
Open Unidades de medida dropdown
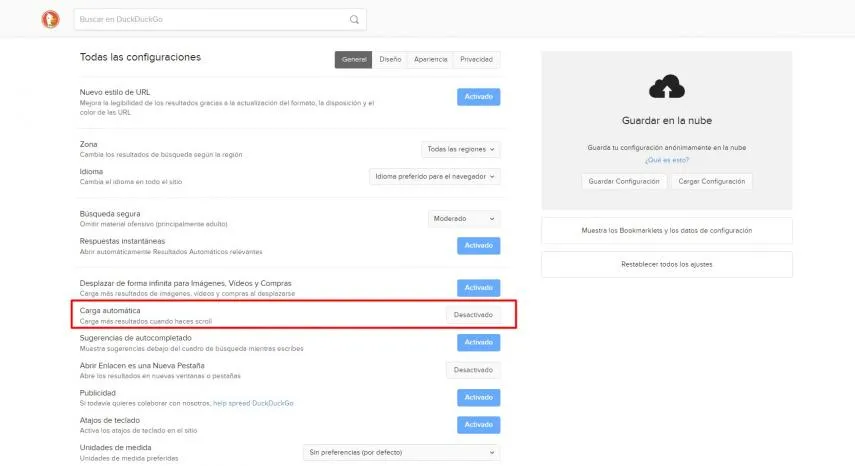coord(401,452)
